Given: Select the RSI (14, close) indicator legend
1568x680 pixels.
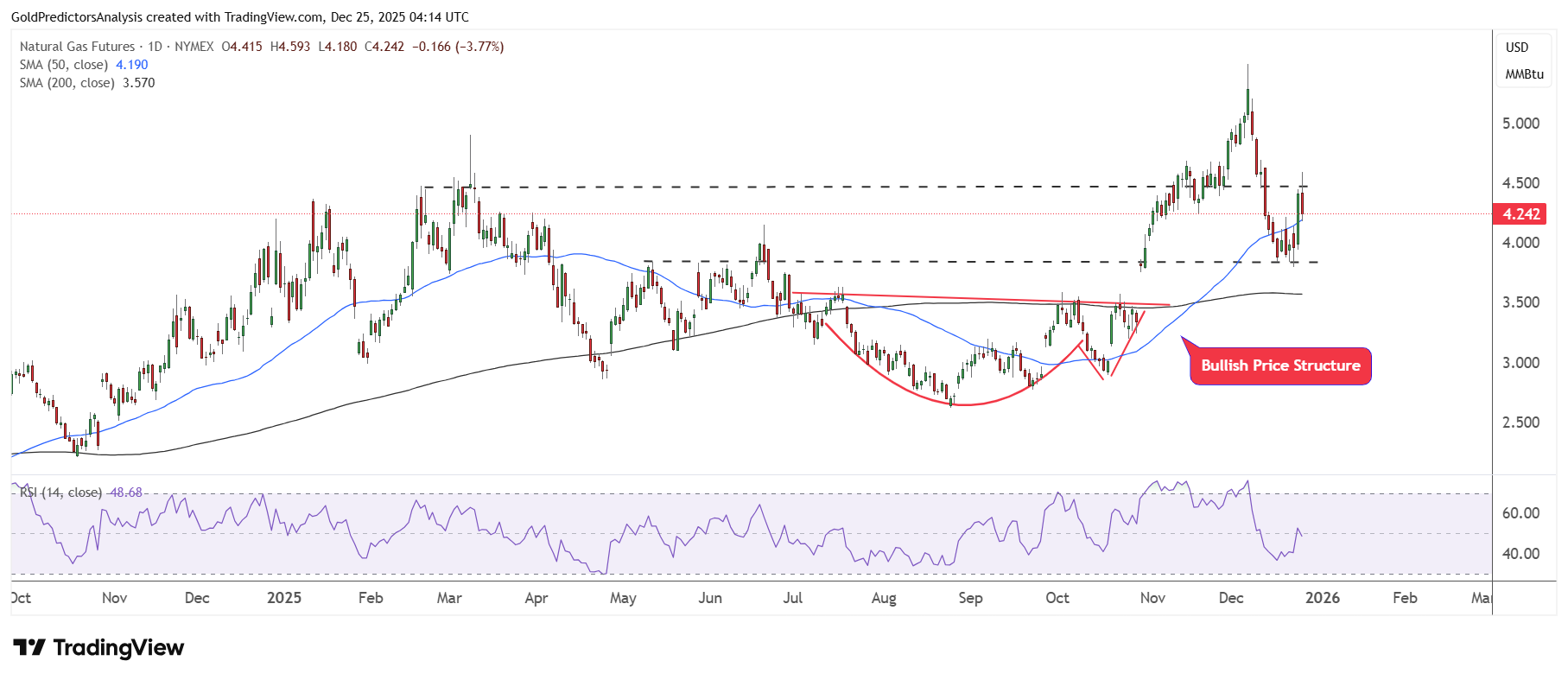Looking at the screenshot, I should 60,493.
